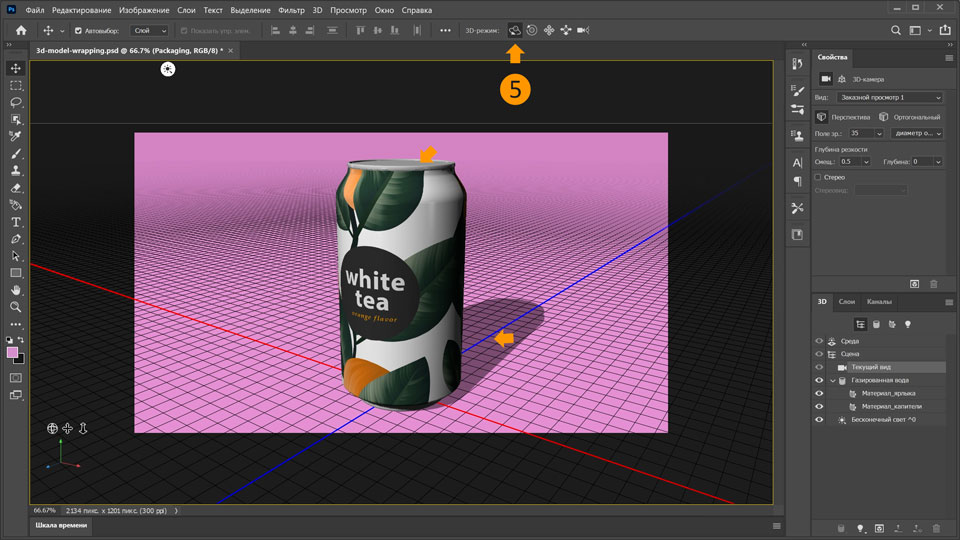
Task: Pick the Zoom magnifier tool
Action: tap(16, 307)
